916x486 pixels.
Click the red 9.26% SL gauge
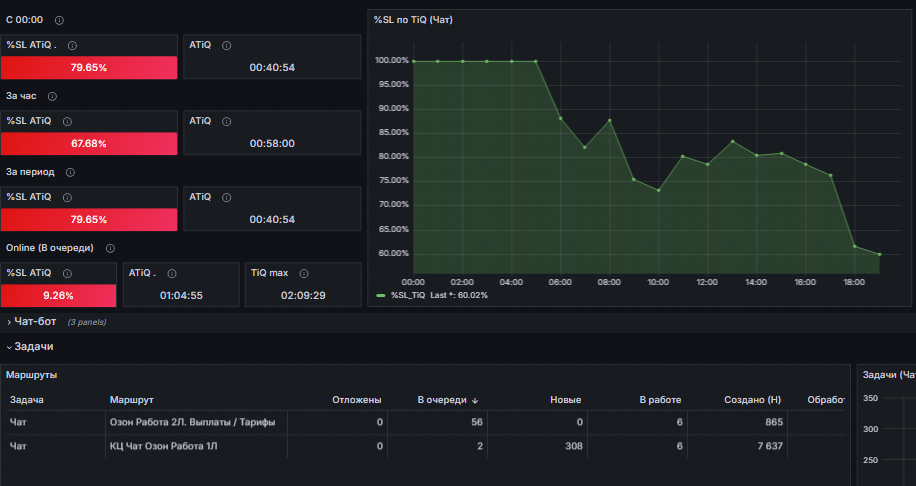(58, 296)
